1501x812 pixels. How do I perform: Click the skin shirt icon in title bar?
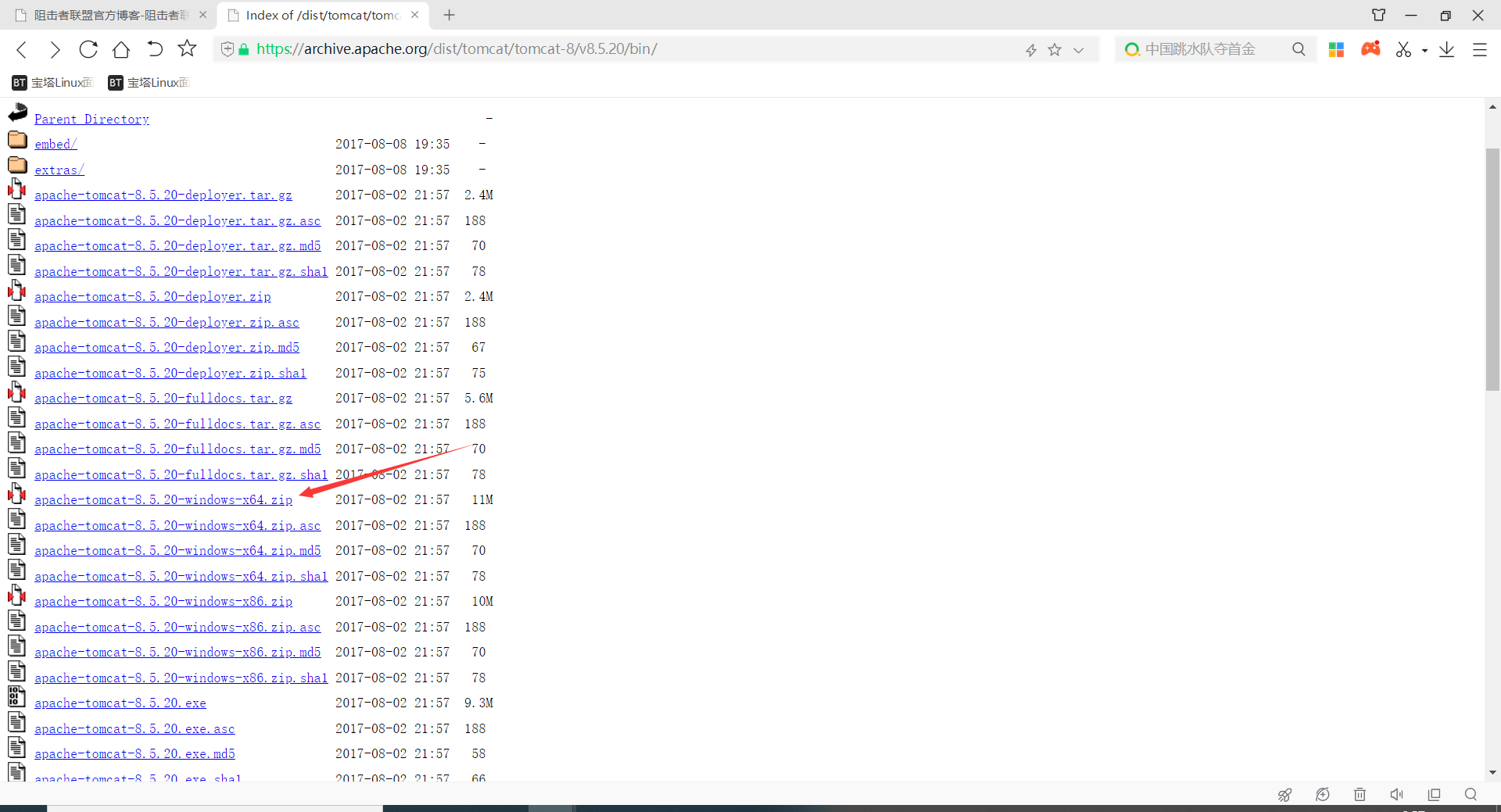point(1379,15)
